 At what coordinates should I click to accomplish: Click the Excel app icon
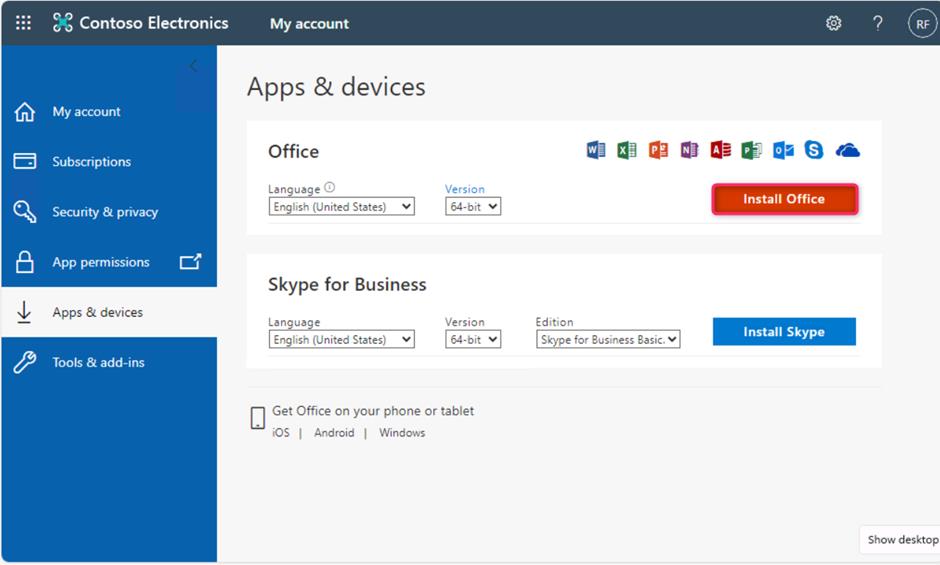627,150
